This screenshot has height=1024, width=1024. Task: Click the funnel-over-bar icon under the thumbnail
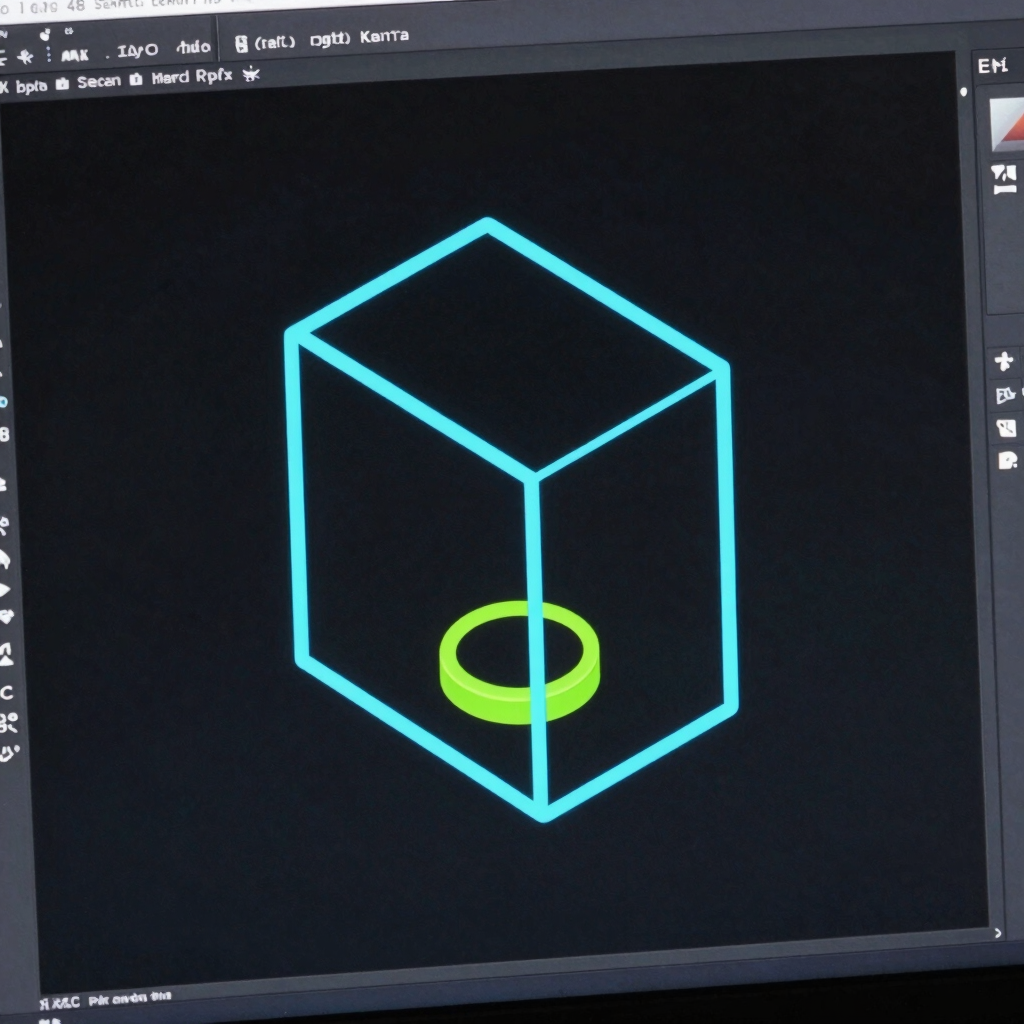tap(1004, 180)
